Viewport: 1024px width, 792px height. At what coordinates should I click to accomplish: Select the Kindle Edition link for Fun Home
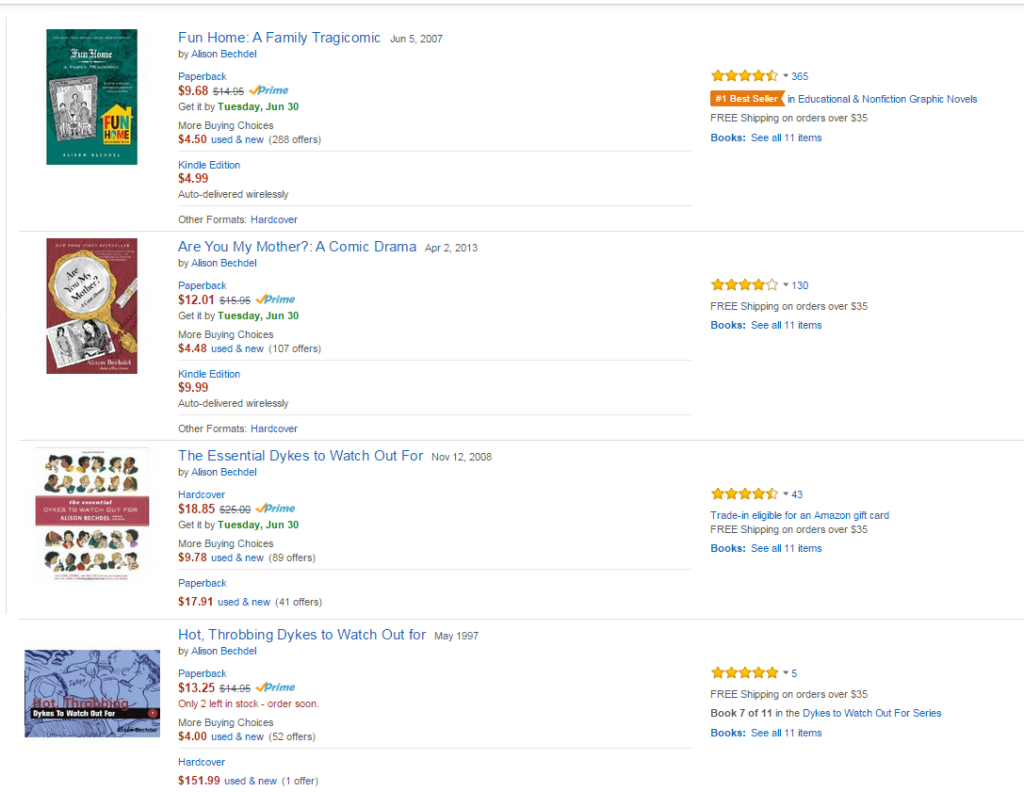pyautogui.click(x=209, y=165)
